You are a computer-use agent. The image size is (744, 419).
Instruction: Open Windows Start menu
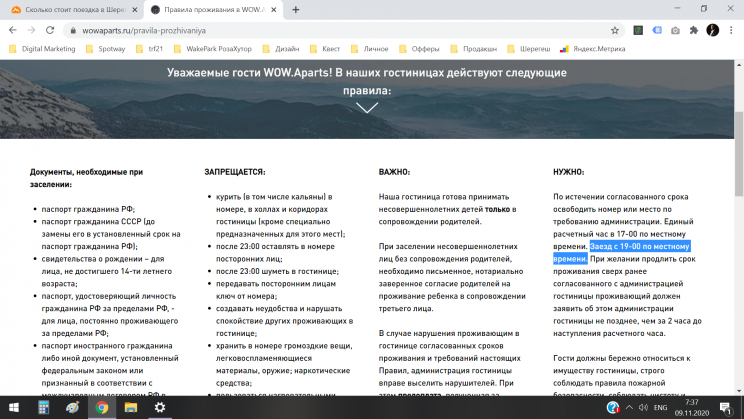14,408
